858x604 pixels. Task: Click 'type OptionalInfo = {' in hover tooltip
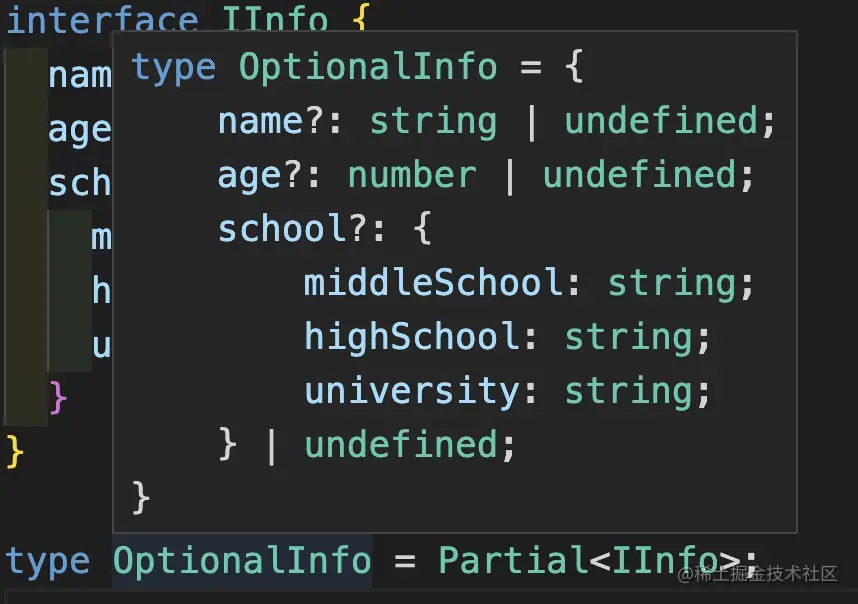(x=357, y=67)
